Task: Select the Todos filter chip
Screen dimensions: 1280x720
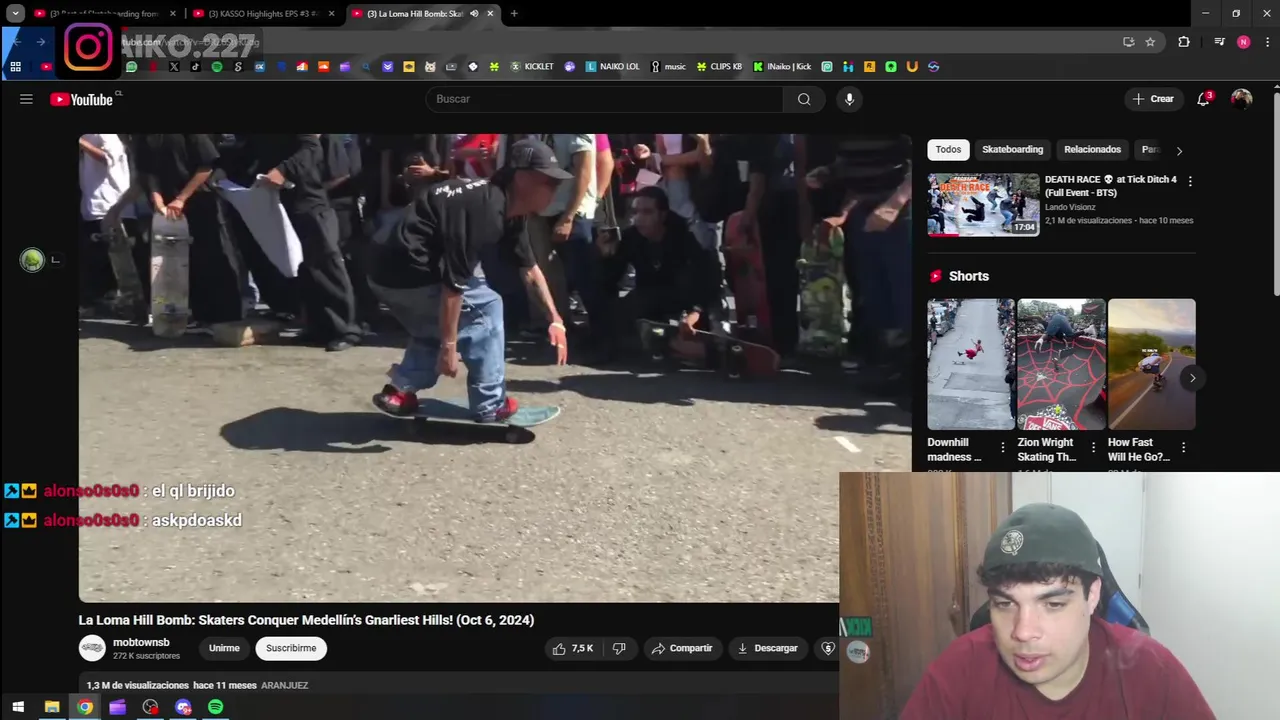Action: (948, 150)
